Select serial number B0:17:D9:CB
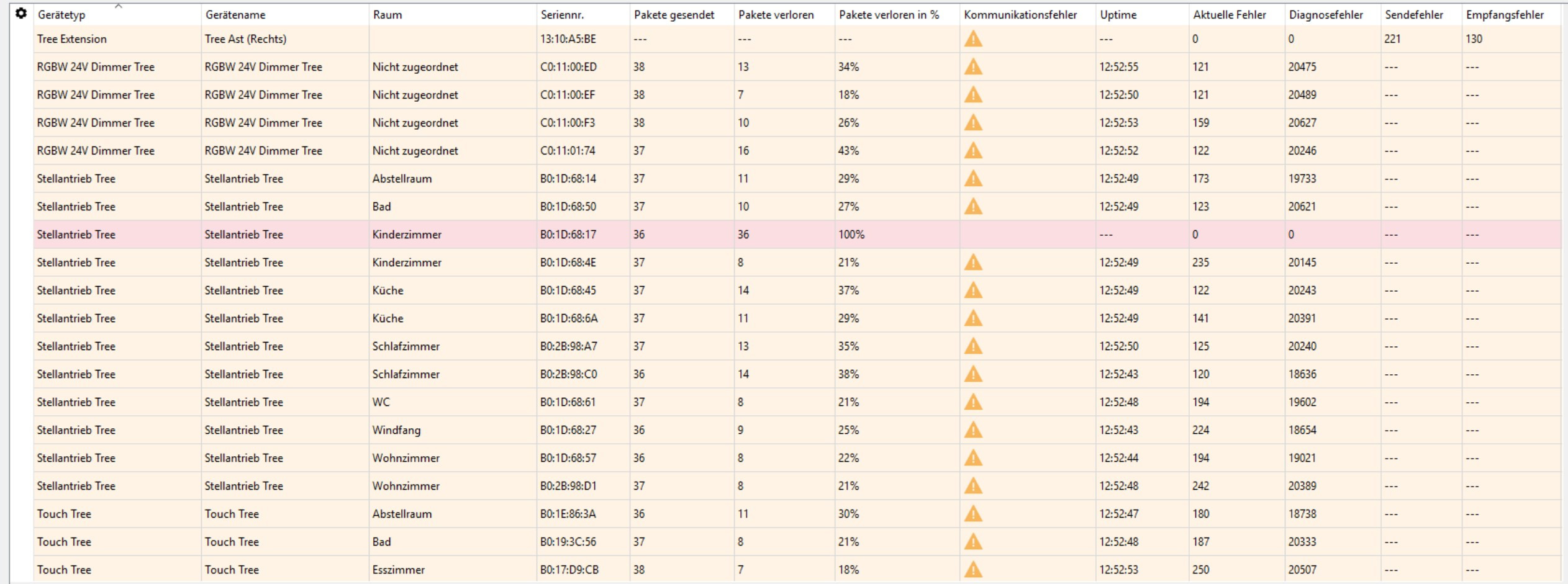Viewport: 1568px width, 584px height. tap(569, 570)
